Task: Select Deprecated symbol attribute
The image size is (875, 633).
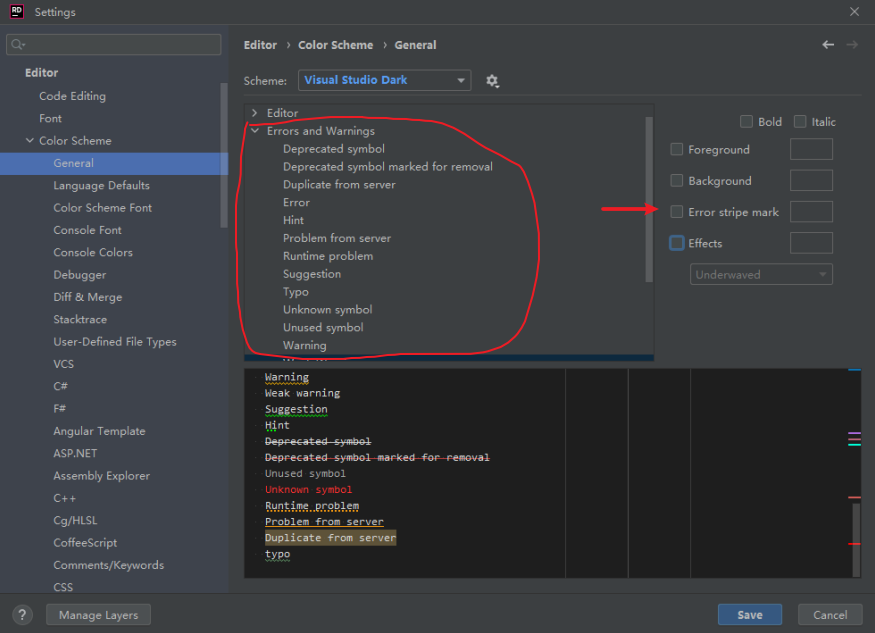Action: click(x=334, y=148)
